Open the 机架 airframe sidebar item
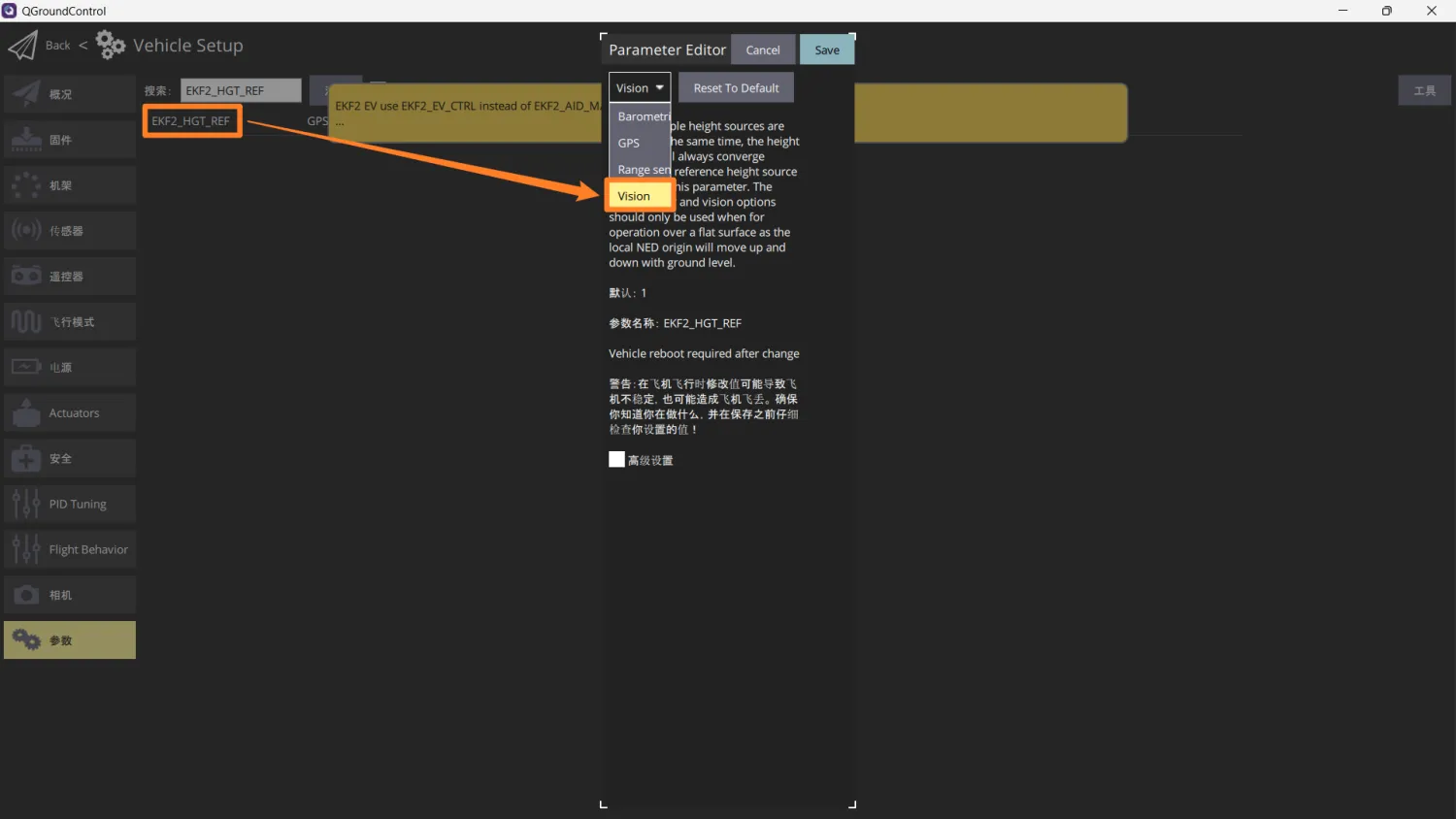The image size is (1456, 819). point(70,185)
